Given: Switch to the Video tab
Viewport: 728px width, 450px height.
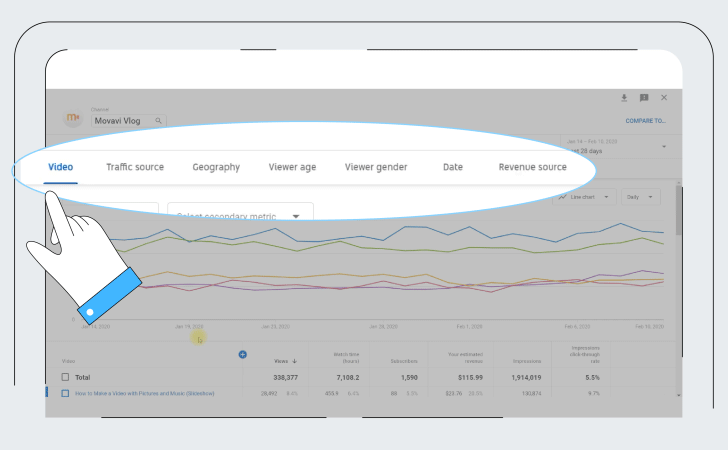Looking at the screenshot, I should [x=60, y=167].
